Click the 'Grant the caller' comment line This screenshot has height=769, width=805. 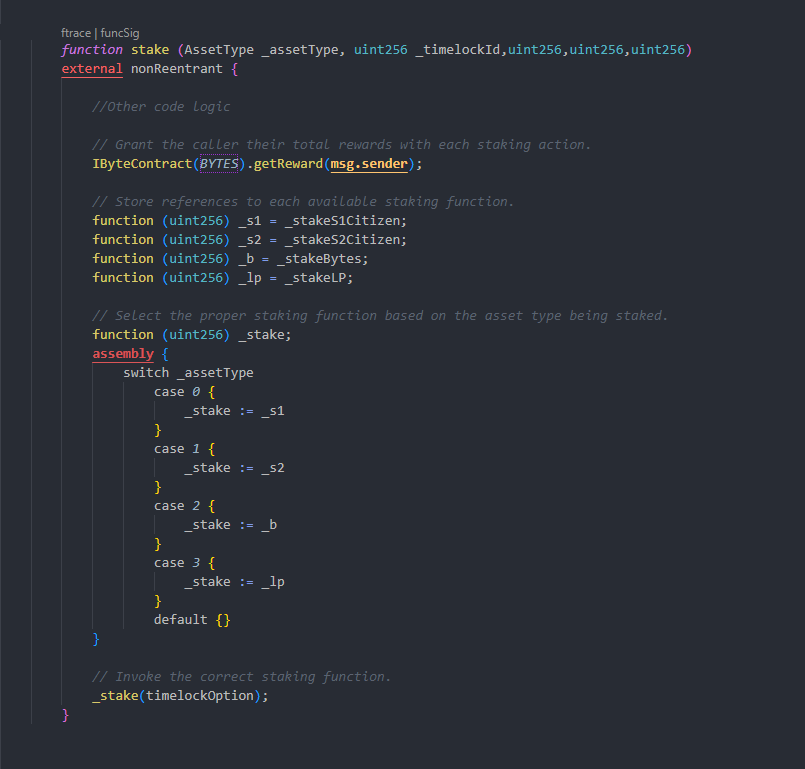click(342, 145)
